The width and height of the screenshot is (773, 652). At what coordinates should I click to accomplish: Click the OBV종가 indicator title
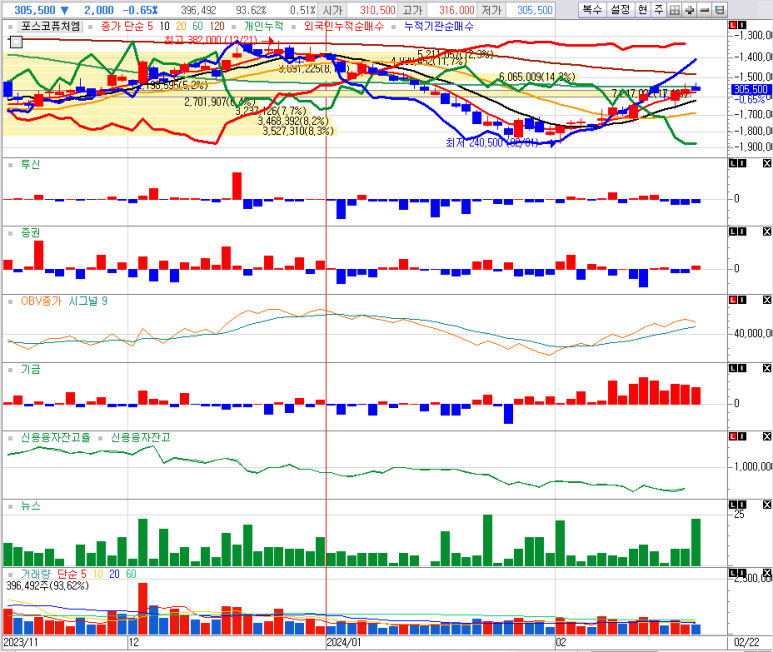(41, 301)
